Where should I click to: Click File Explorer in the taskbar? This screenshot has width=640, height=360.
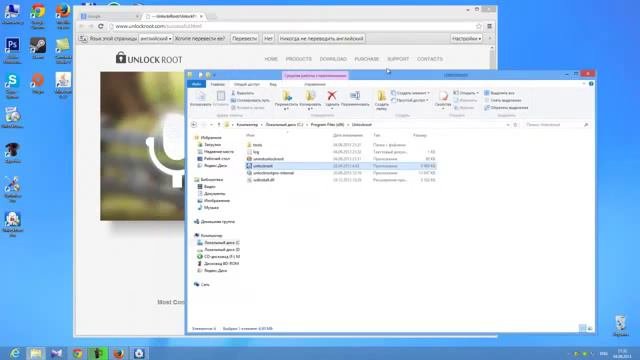coord(36,353)
